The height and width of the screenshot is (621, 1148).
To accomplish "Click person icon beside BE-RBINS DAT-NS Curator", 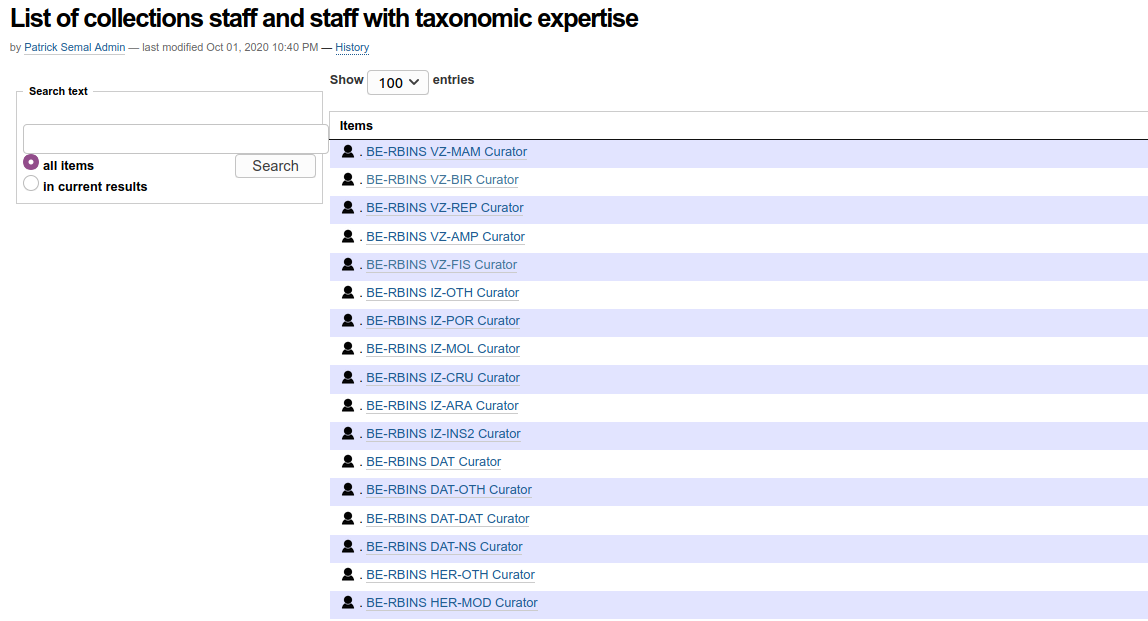I will pos(348,547).
